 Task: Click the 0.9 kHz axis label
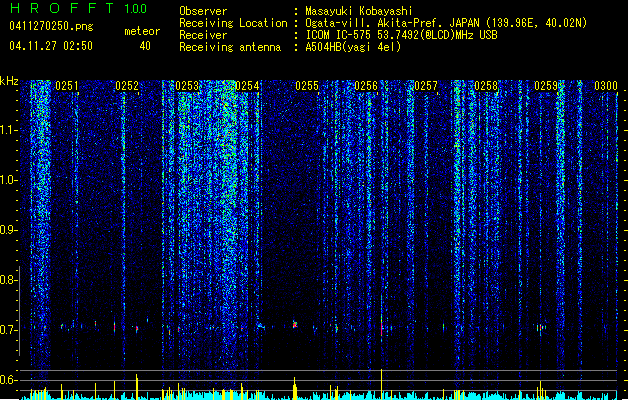[8, 230]
